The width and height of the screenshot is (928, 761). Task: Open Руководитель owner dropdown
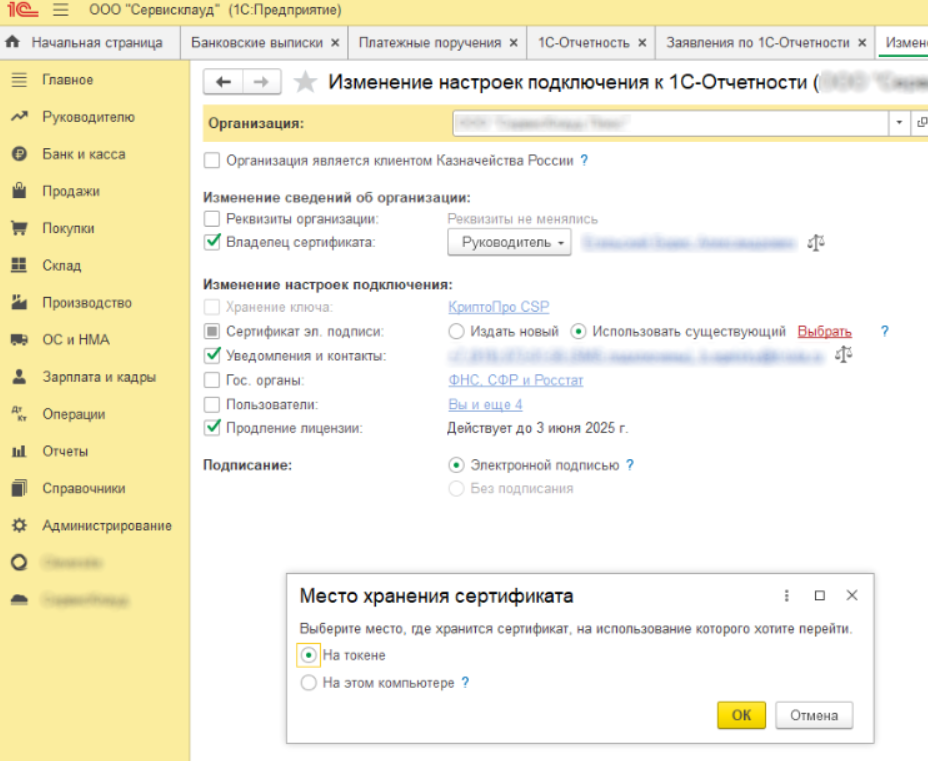point(509,242)
